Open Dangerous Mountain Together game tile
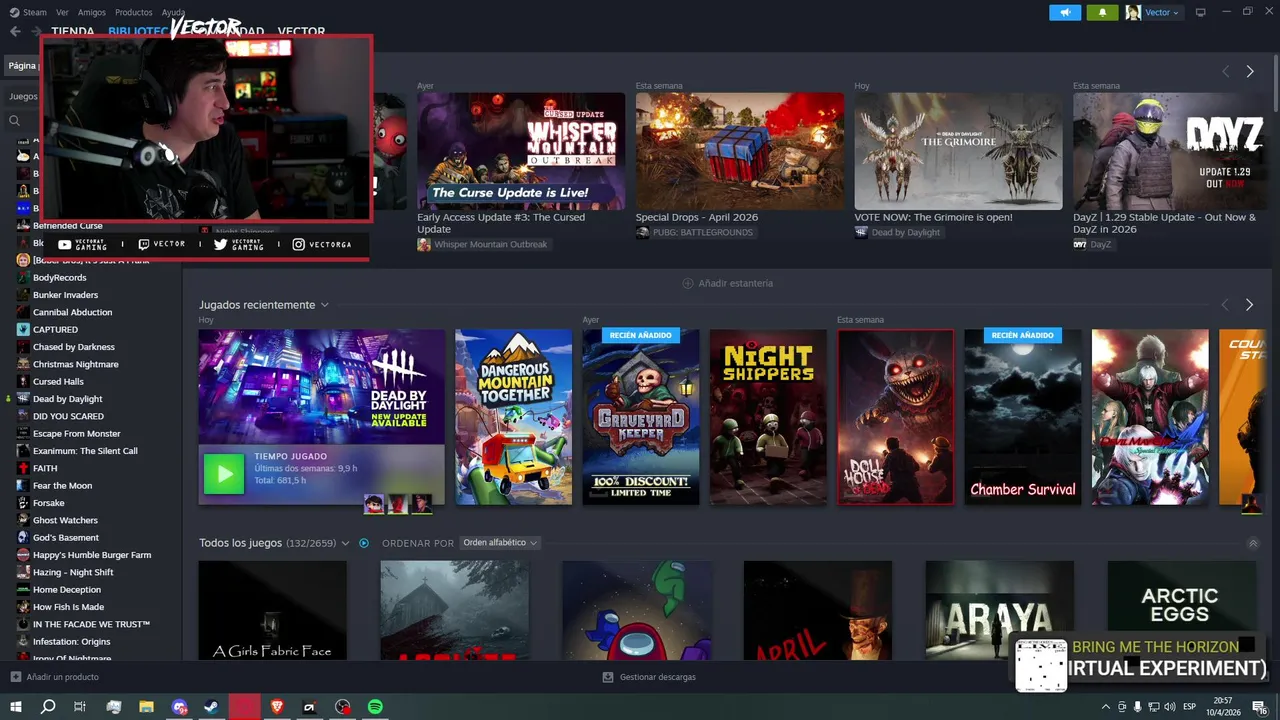 (x=514, y=417)
